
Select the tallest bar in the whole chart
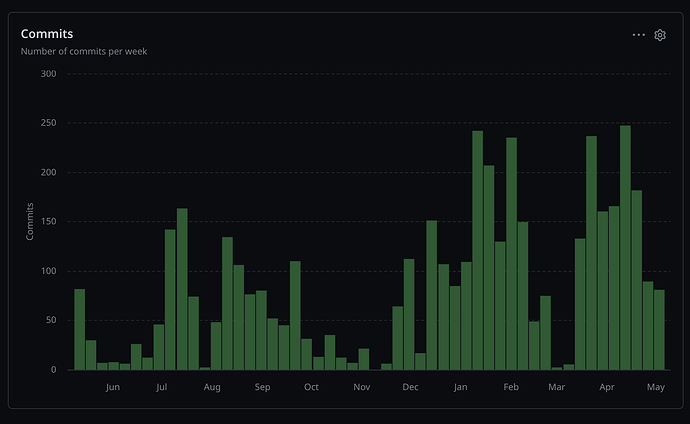625,248
